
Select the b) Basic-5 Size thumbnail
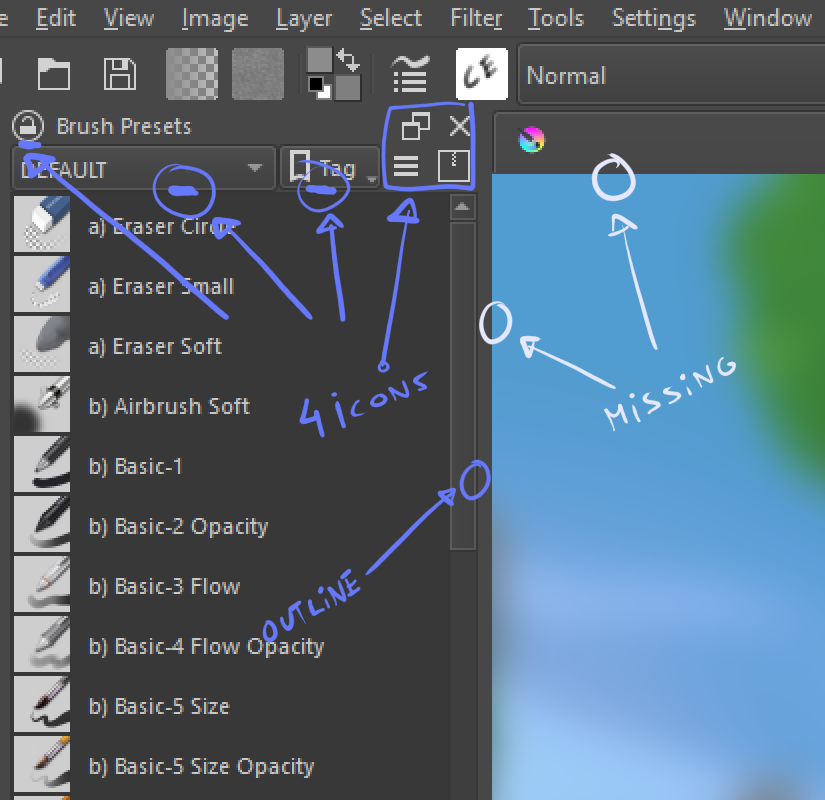[x=42, y=704]
